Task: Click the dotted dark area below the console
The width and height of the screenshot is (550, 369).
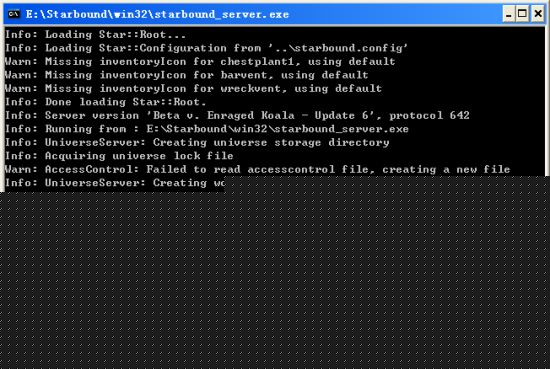Action: click(275, 281)
